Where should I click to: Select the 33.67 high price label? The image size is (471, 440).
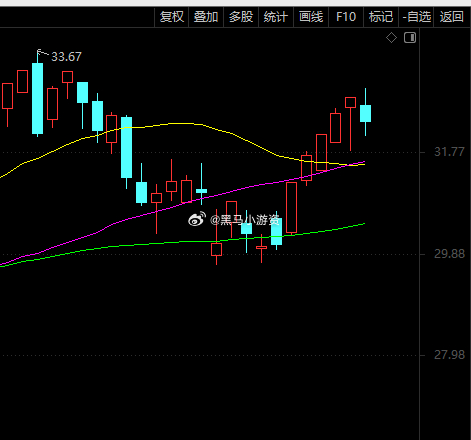(x=66, y=57)
